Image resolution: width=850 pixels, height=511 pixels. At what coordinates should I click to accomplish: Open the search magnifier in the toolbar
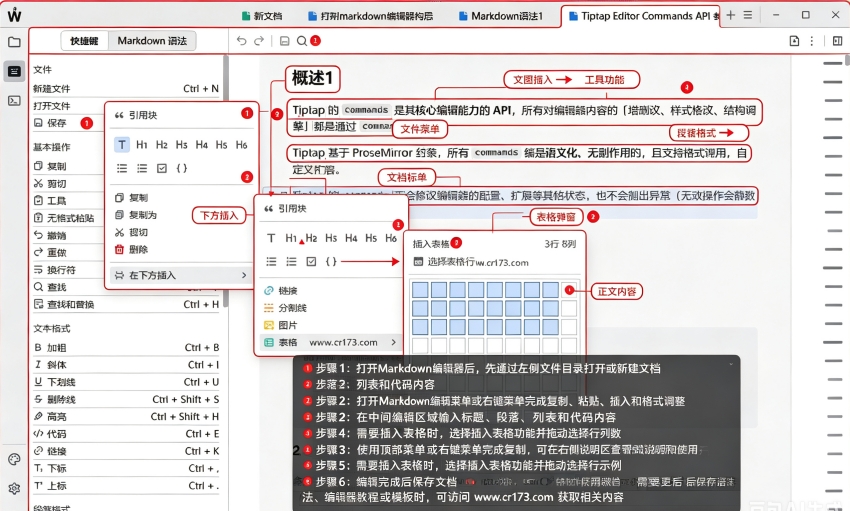point(302,41)
